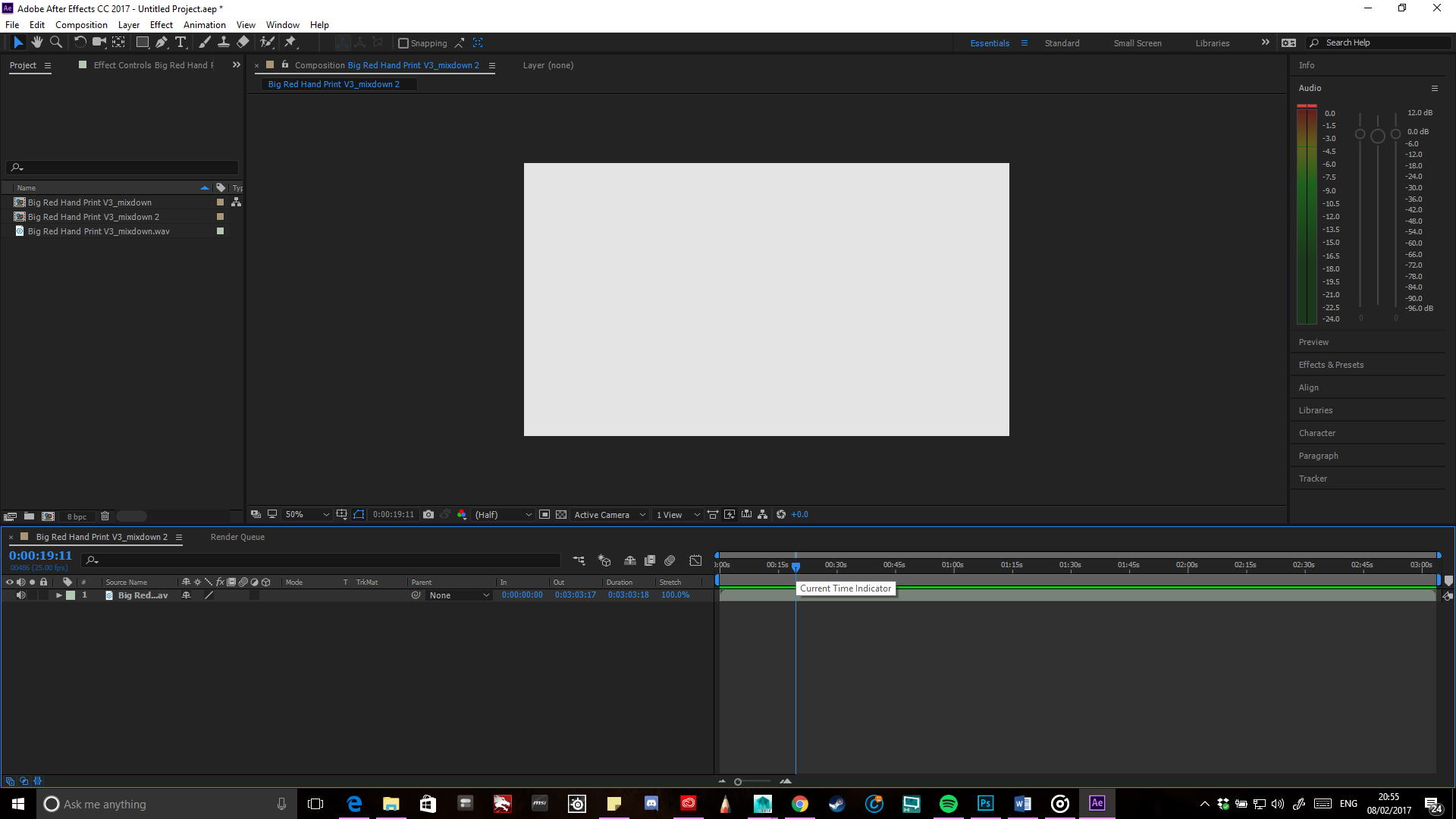Select Half resolution dropdown in viewer

pos(500,514)
